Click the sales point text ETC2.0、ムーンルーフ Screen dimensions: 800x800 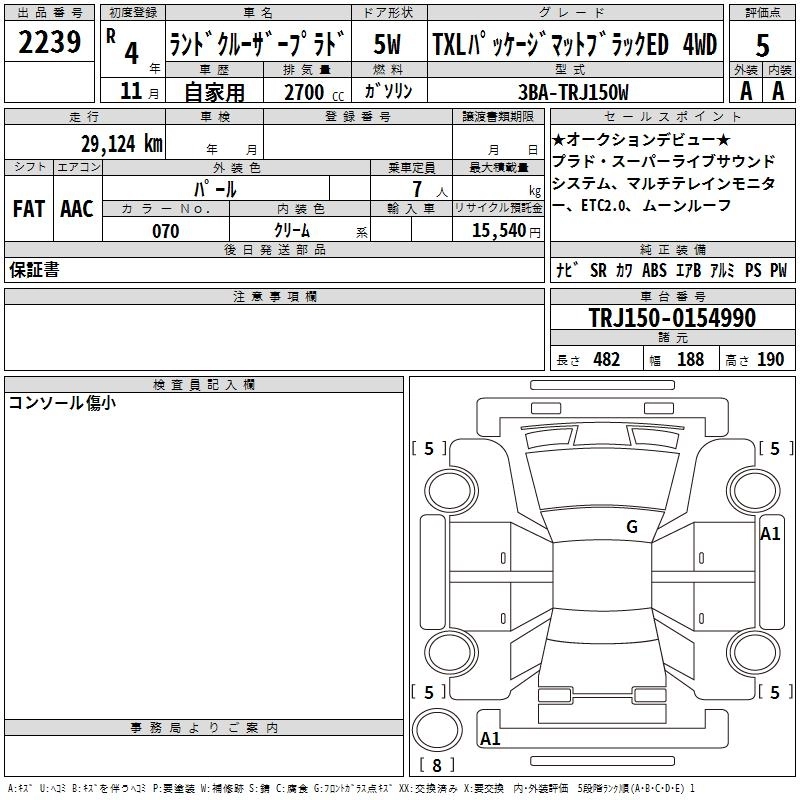coord(656,205)
